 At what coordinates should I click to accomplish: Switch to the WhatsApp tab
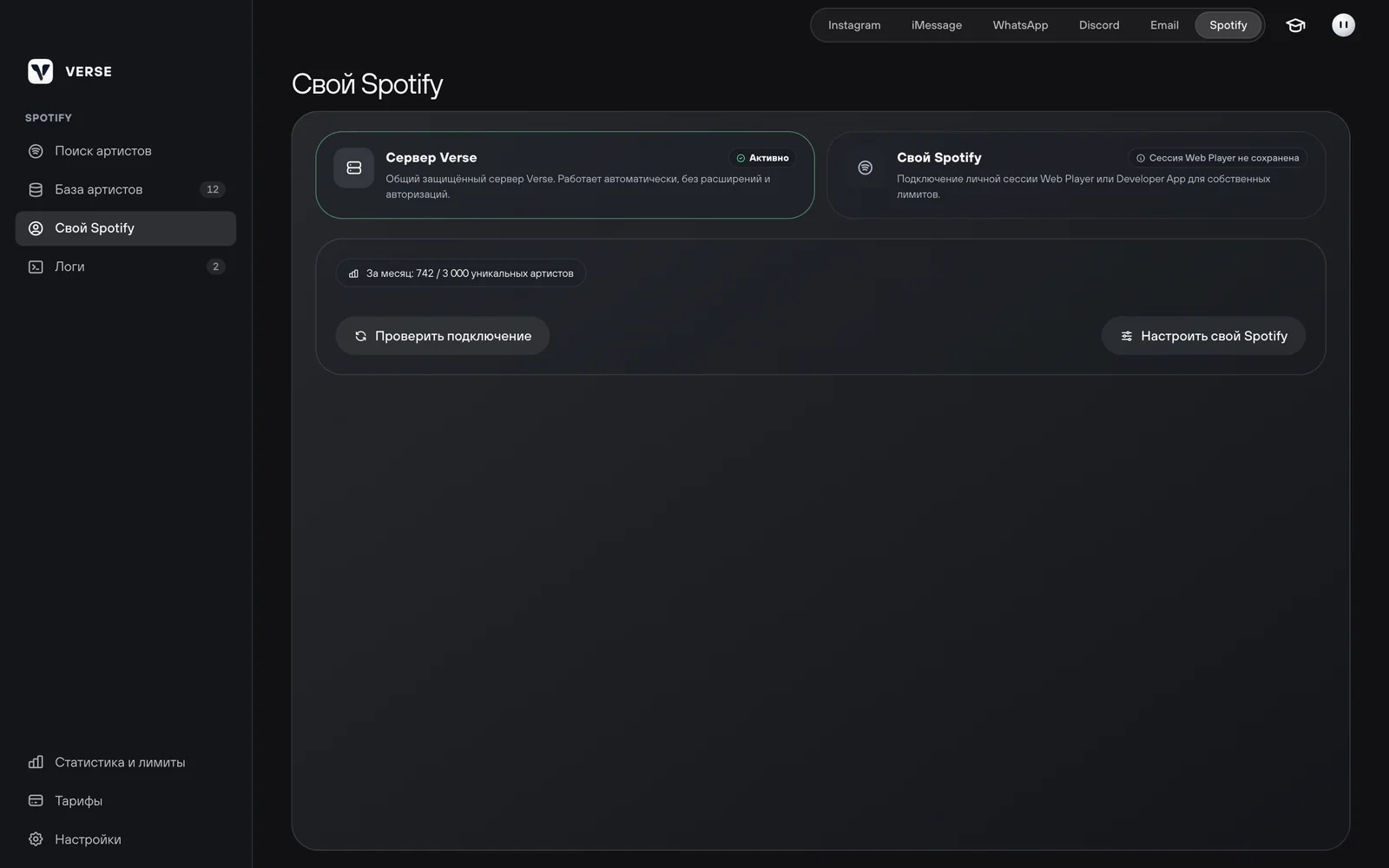pyautogui.click(x=1020, y=25)
